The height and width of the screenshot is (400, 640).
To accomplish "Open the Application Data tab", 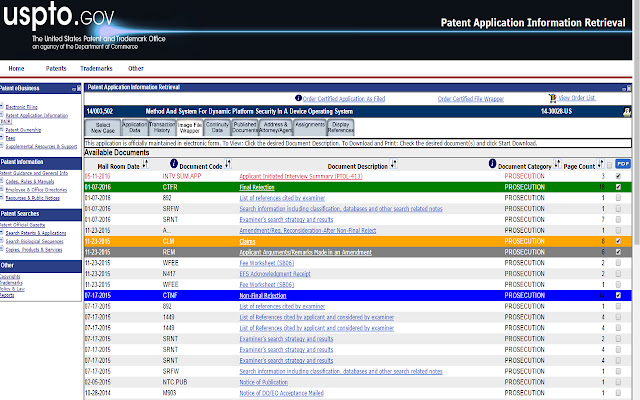I will point(135,128).
